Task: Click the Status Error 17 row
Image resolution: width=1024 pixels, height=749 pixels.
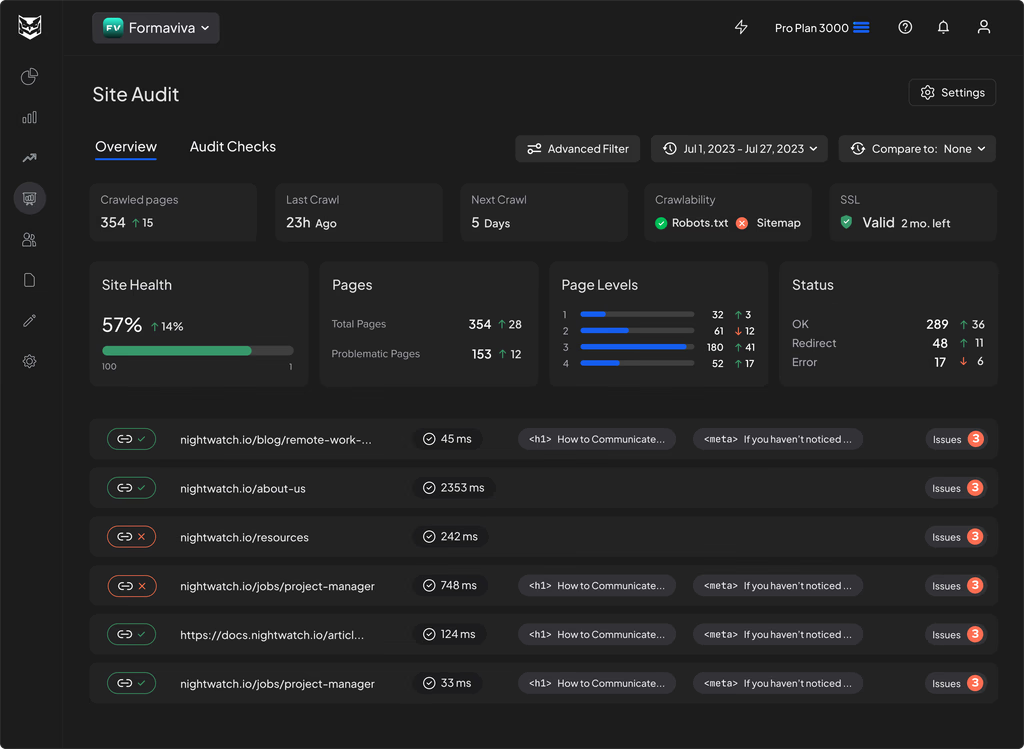Action: pyautogui.click(x=888, y=362)
